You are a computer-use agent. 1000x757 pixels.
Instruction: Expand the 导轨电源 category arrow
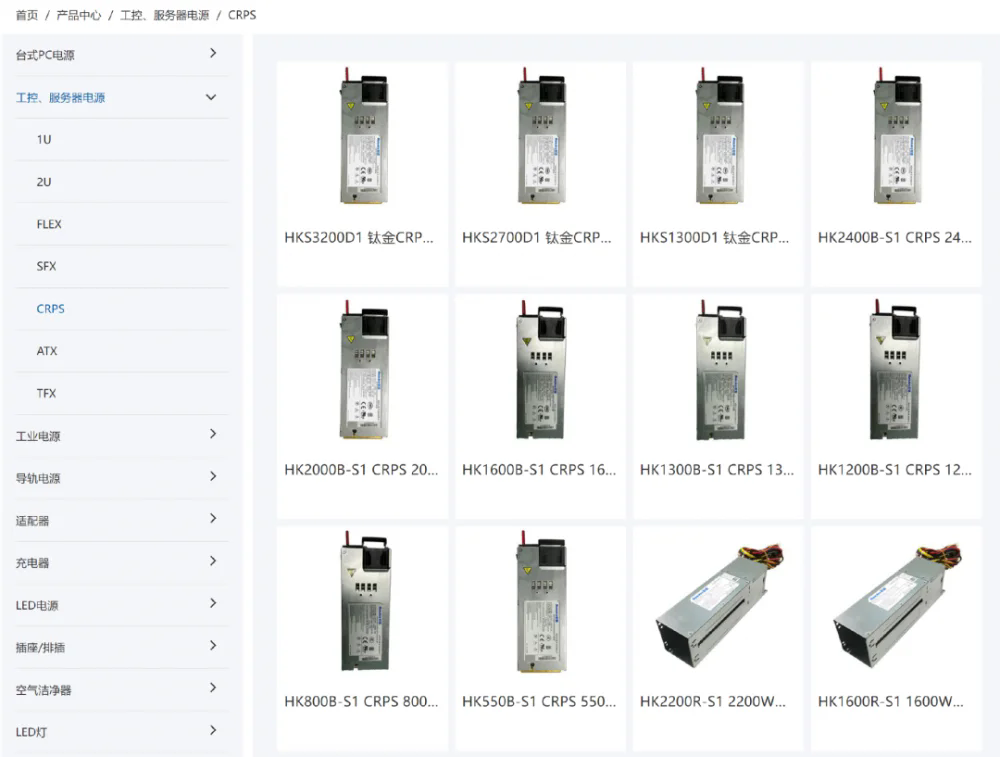213,476
